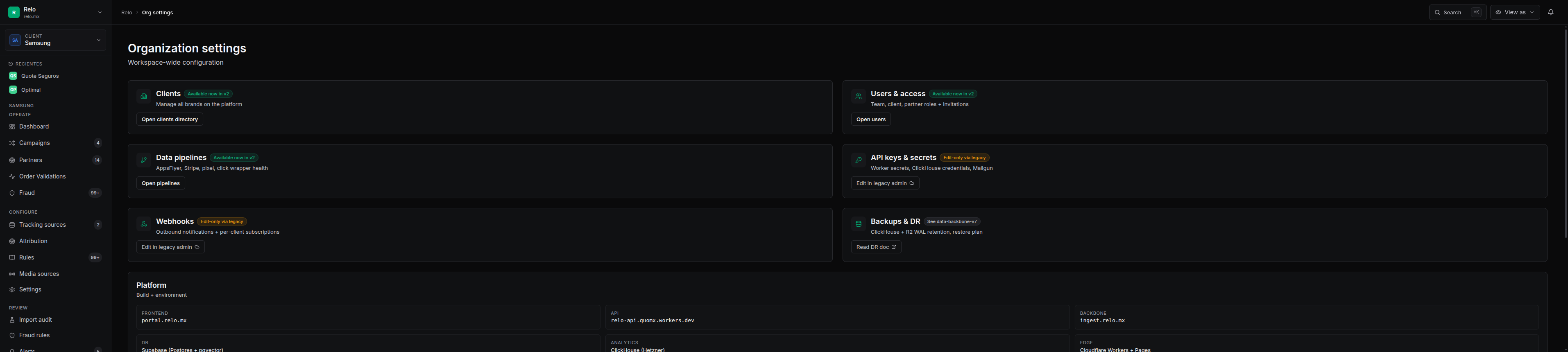Click the Relo breadcrumb link
The width and height of the screenshot is (1568, 352).
point(127,13)
